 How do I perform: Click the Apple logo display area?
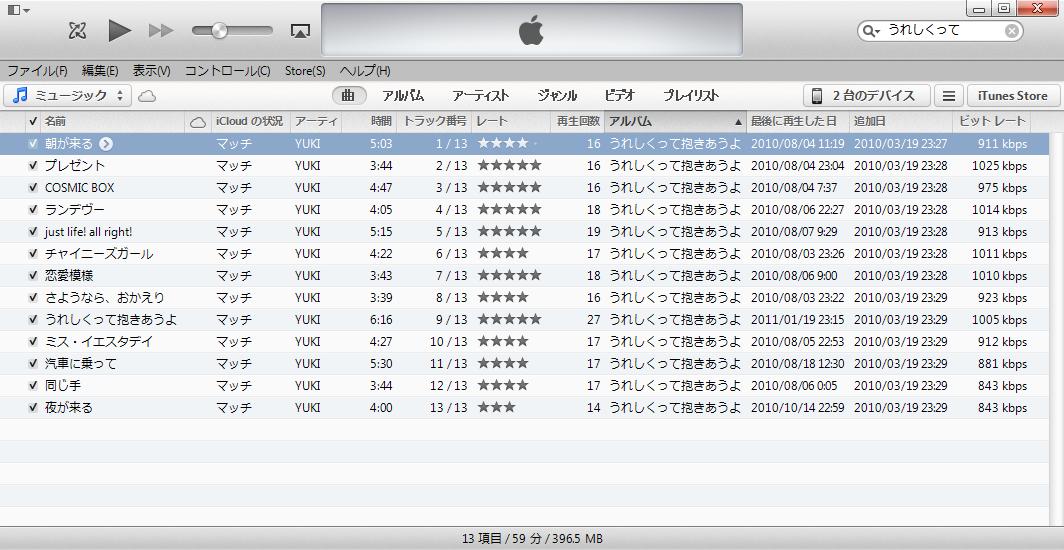click(531, 30)
